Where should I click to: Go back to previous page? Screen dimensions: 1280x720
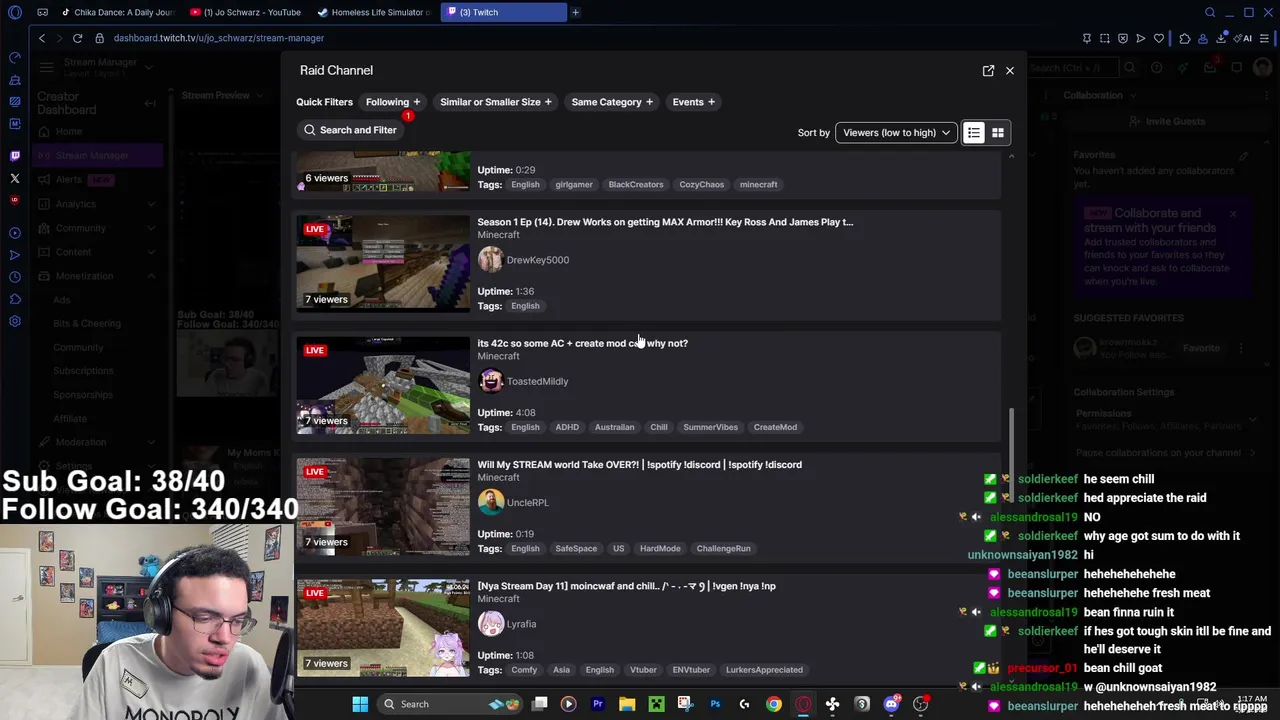41,38
